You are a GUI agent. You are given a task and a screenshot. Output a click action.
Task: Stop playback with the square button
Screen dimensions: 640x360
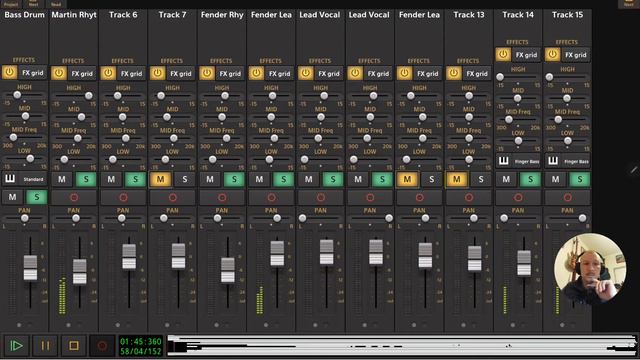73,346
